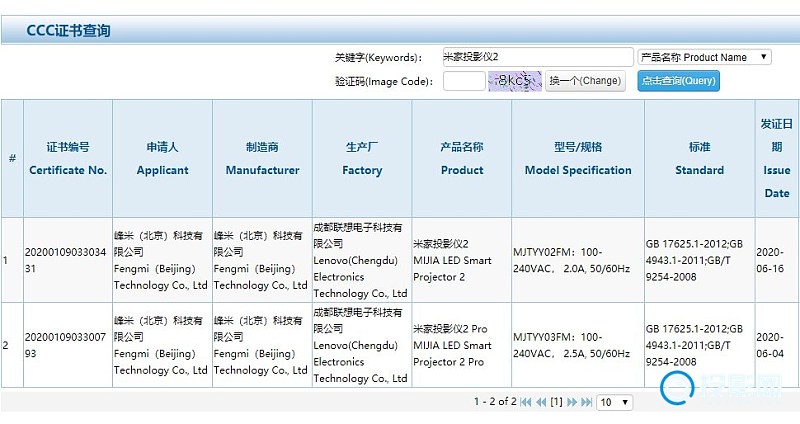Click row 2 standard GB 17625.1-2012 cell
Image resolution: width=800 pixels, height=424 pixels.
pyautogui.click(x=699, y=345)
